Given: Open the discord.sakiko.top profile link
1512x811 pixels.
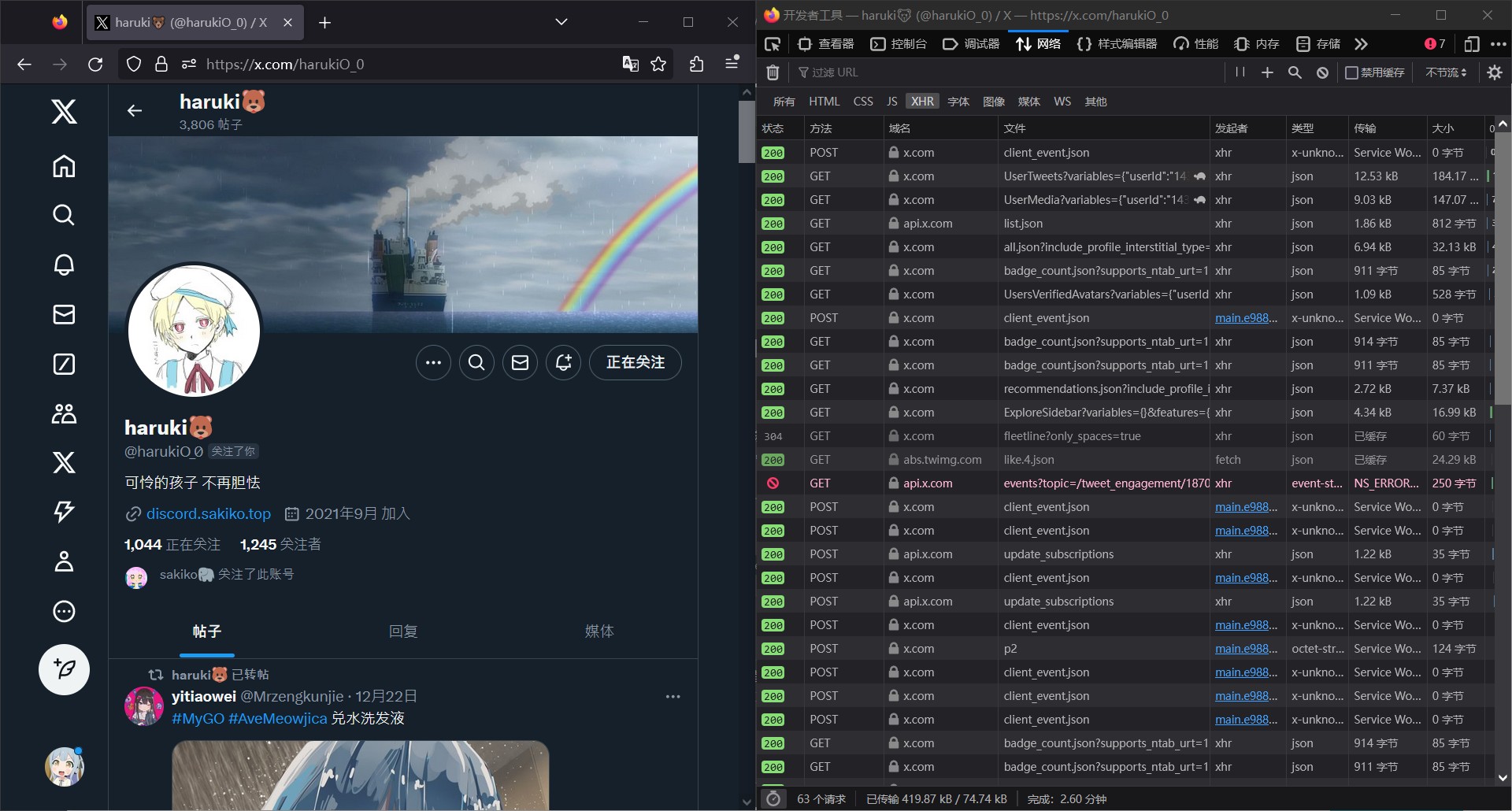Looking at the screenshot, I should (208, 513).
